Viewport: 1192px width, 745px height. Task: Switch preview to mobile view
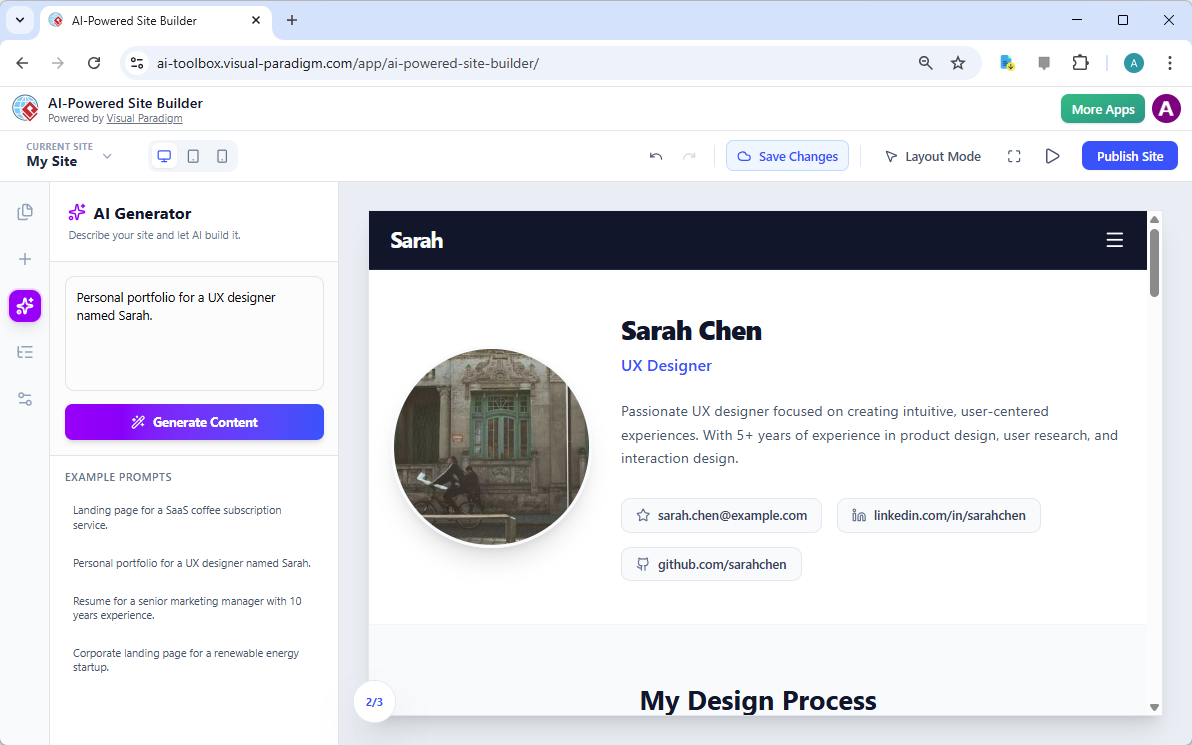[x=222, y=156]
